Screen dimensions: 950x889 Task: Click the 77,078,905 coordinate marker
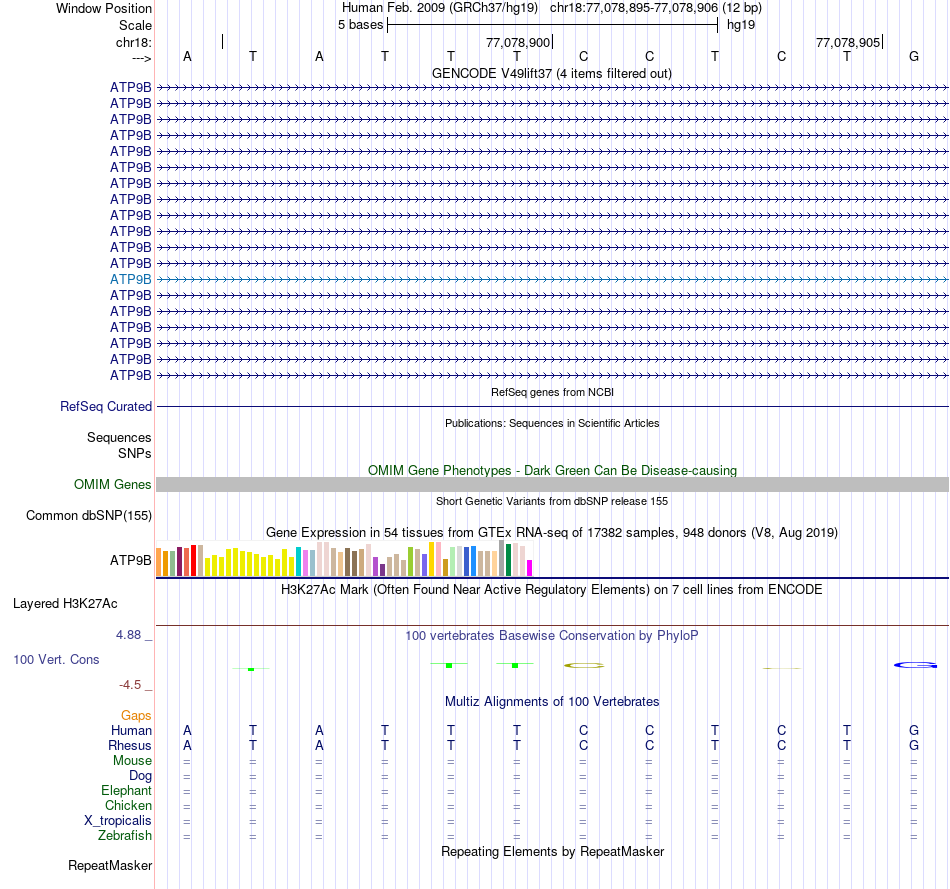click(x=848, y=42)
